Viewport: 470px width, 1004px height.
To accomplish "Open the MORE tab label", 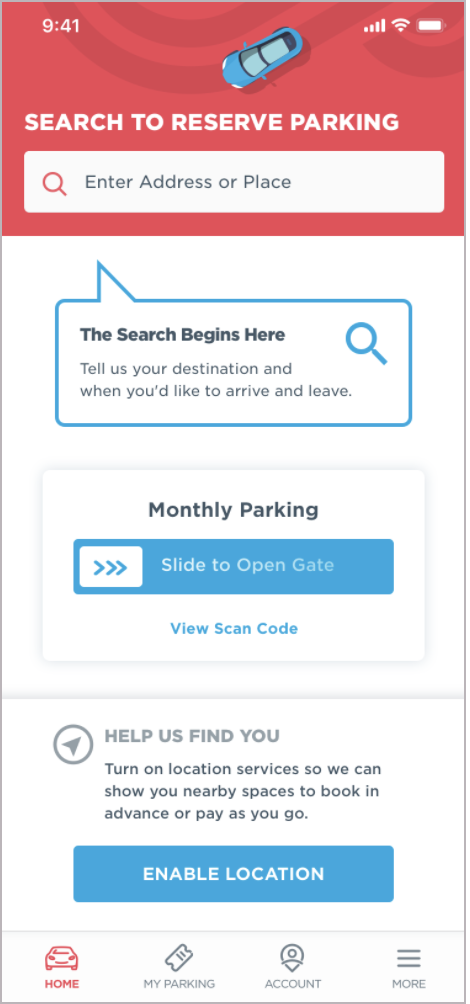I will coord(409,984).
